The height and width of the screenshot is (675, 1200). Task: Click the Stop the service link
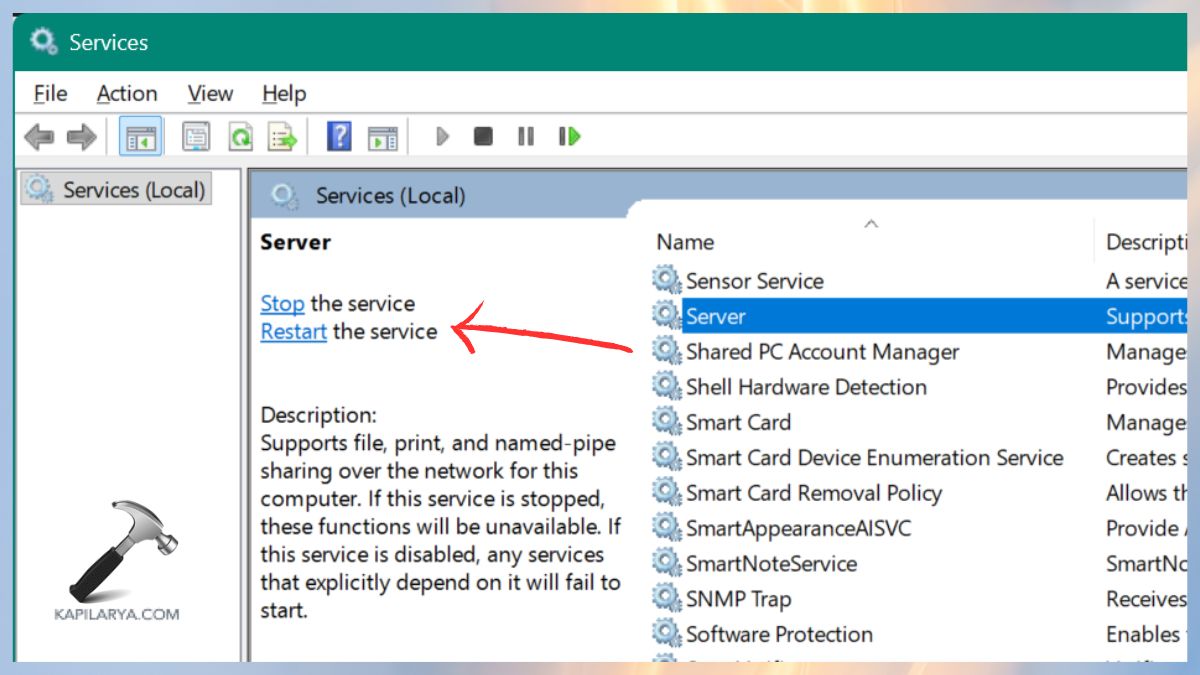281,303
